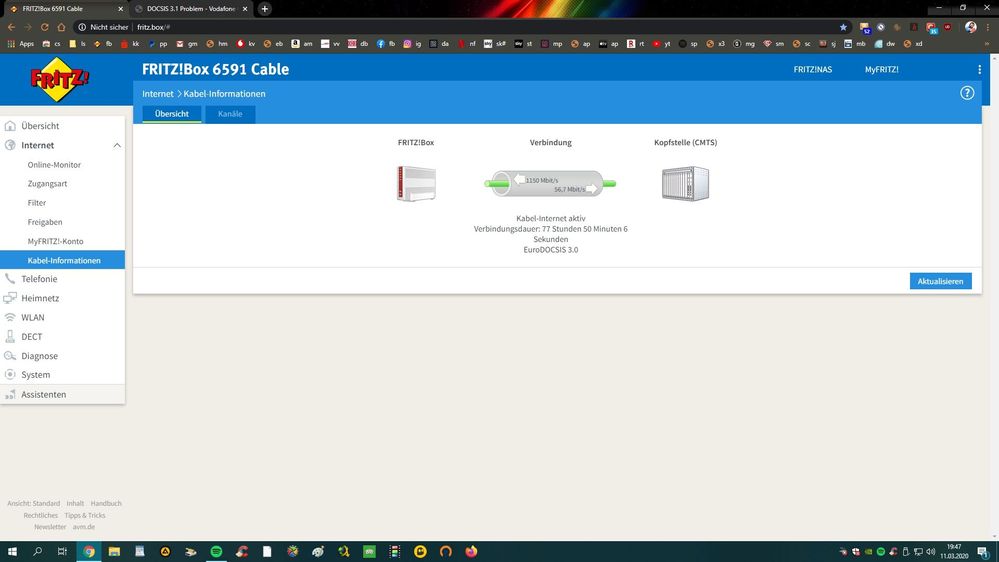Open Handbuch footer link
The height and width of the screenshot is (562, 999).
click(x=106, y=503)
